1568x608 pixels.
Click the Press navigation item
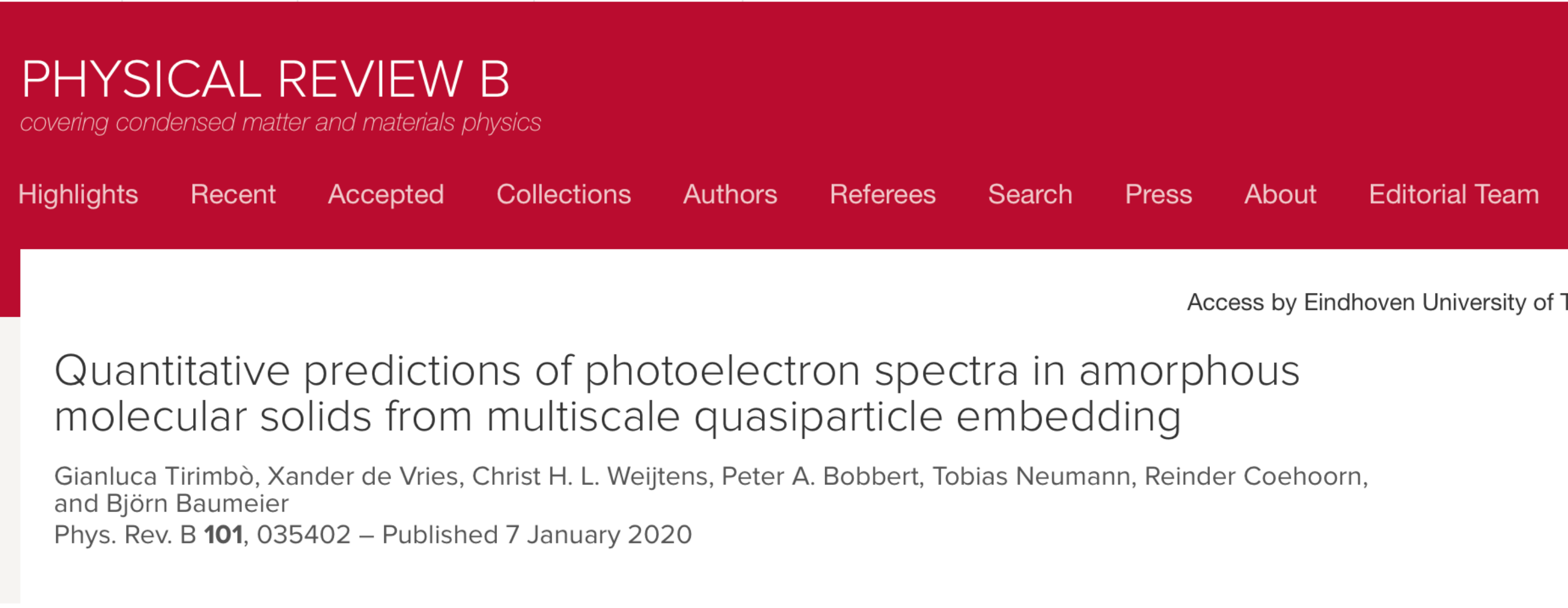1158,195
